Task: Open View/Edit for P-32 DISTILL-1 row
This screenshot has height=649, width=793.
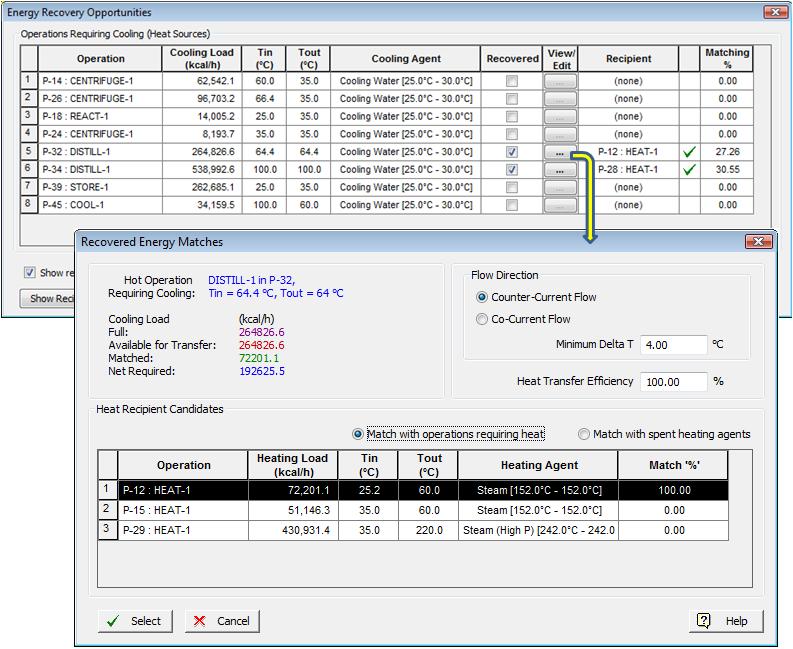Action: (x=559, y=153)
